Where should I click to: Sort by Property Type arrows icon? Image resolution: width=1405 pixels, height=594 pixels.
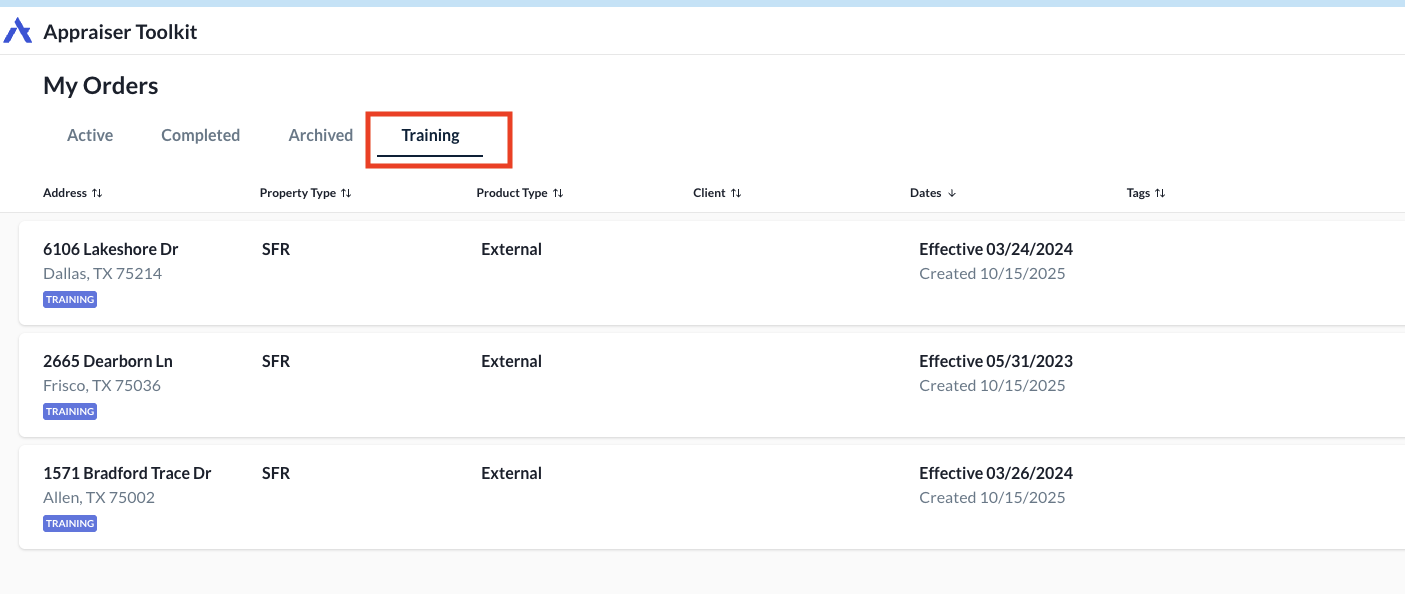point(346,193)
